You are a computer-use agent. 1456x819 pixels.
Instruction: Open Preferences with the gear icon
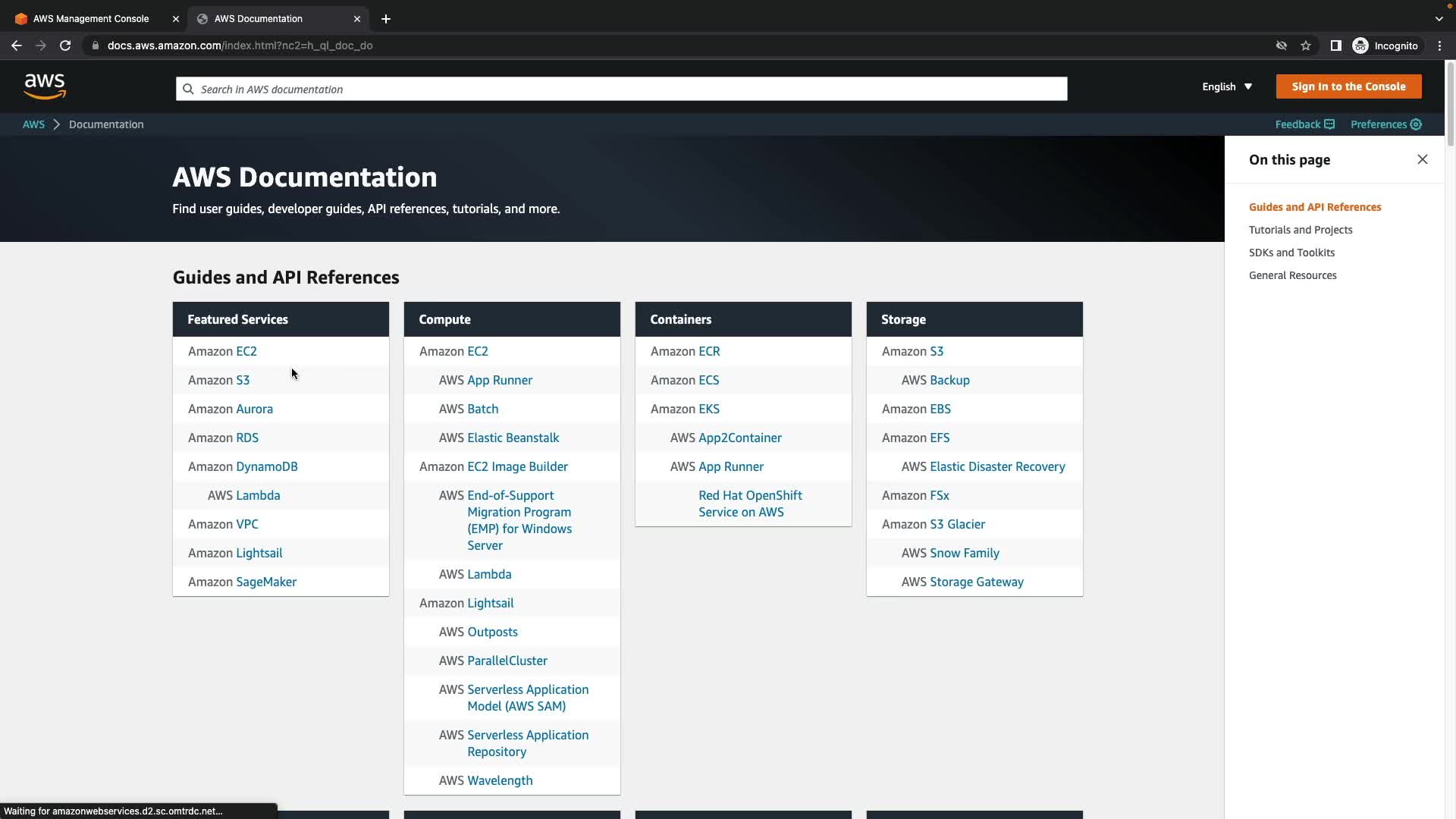[x=1416, y=124]
